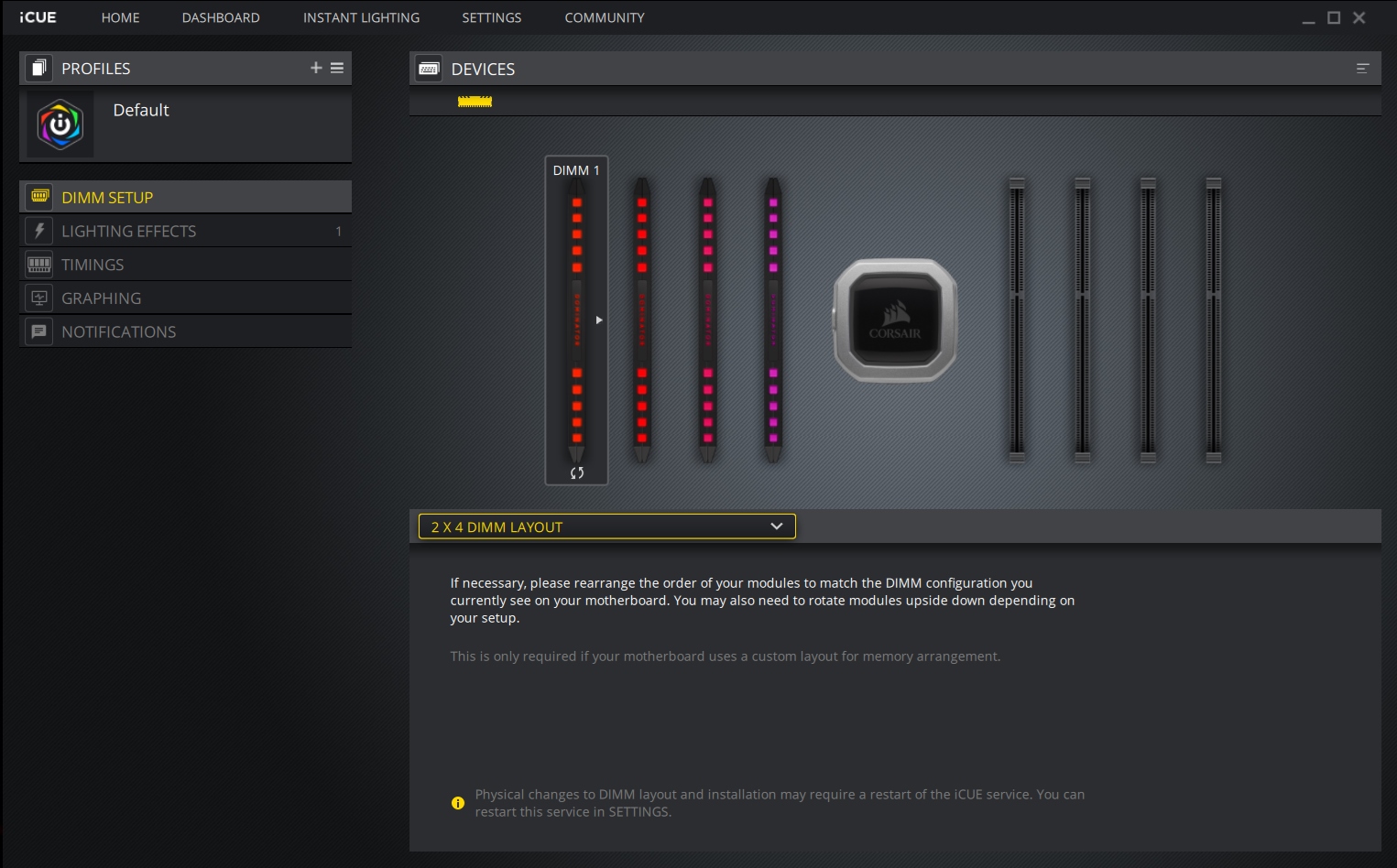Viewport: 1397px width, 868px height.
Task: Open the Settings tab
Action: 491,17
